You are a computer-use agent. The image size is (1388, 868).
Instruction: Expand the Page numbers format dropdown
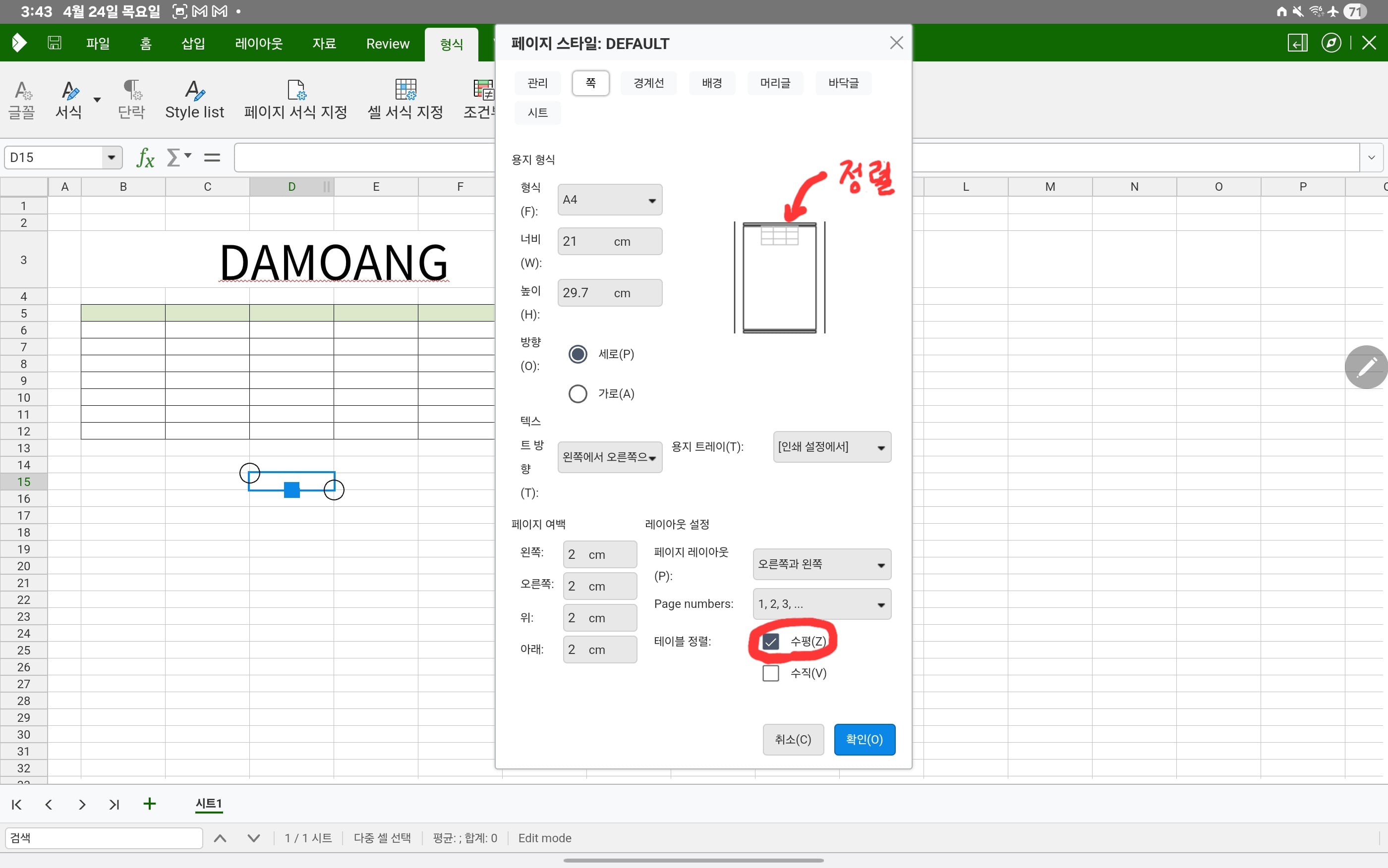(x=822, y=604)
